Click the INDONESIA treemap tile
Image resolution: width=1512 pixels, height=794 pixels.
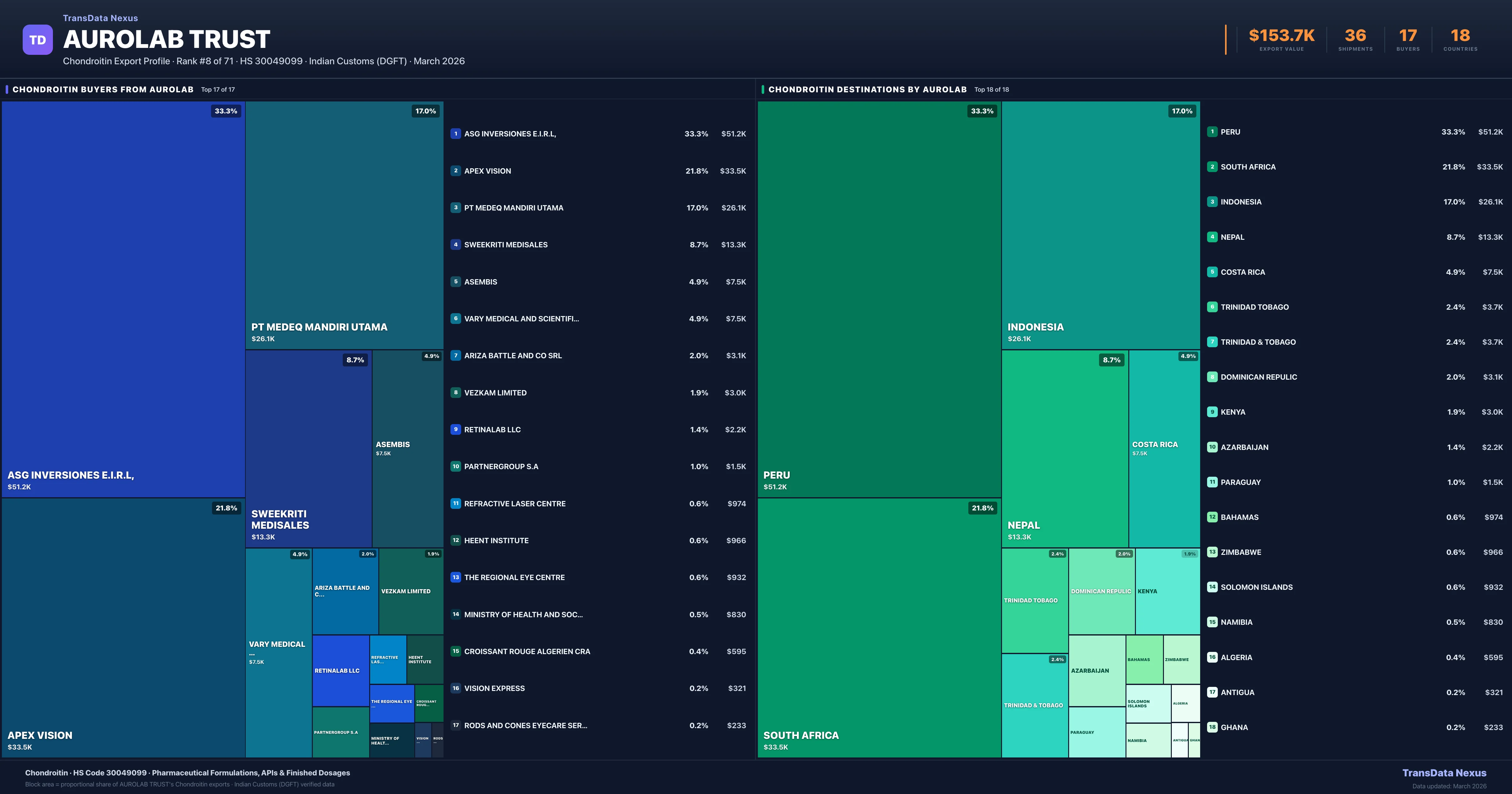point(1101,225)
